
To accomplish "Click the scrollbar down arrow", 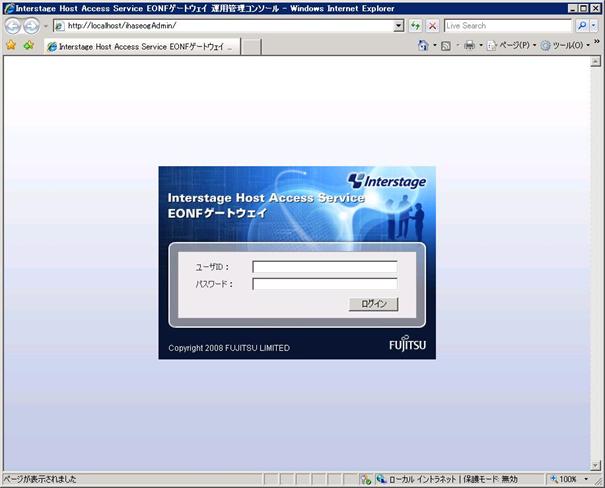I will click(595, 466).
